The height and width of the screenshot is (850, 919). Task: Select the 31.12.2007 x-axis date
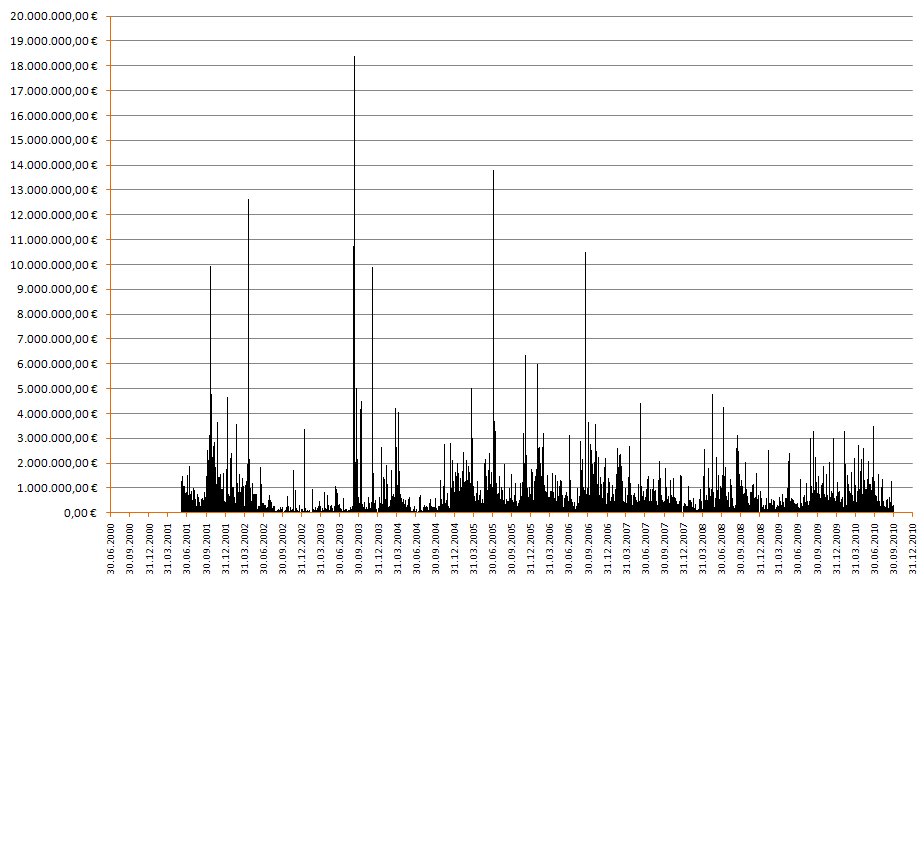point(684,549)
